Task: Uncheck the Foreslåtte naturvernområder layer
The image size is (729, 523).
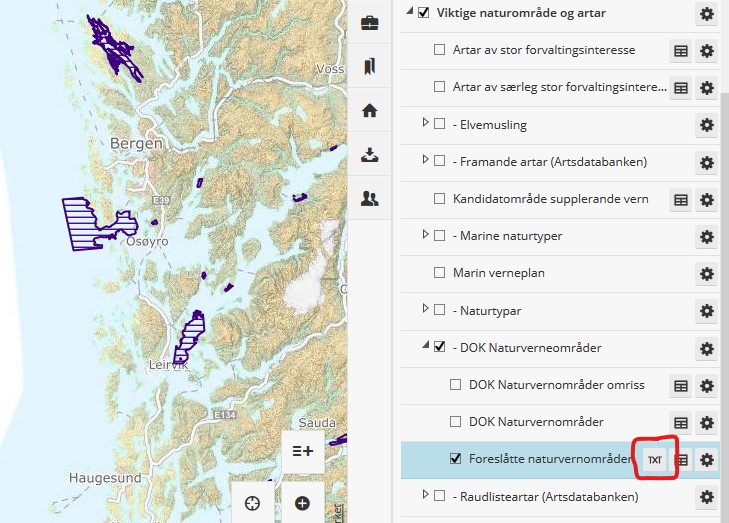Action: coord(456,459)
